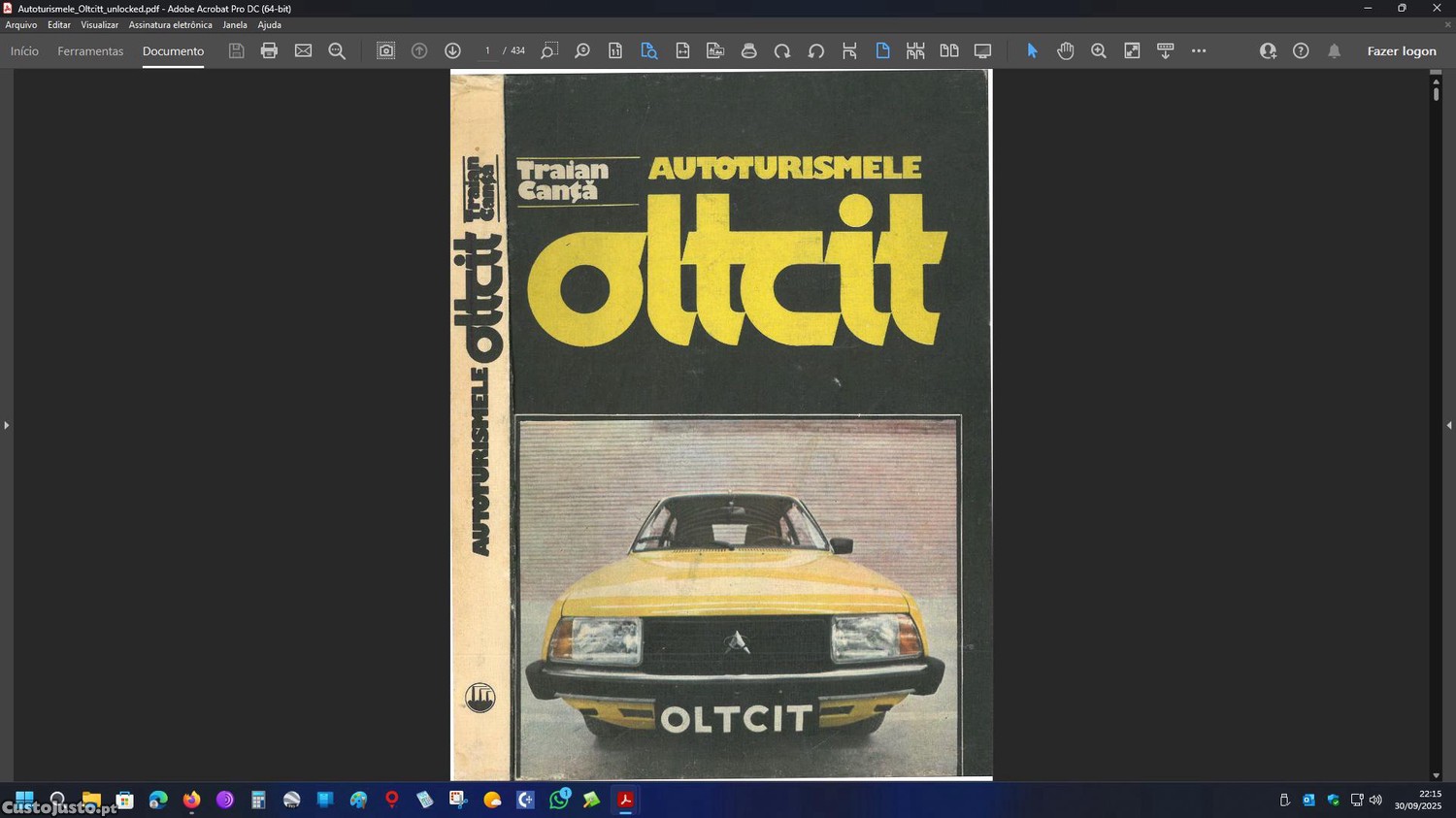
Task: Open the Help question mark icon
Action: pos(1301,50)
